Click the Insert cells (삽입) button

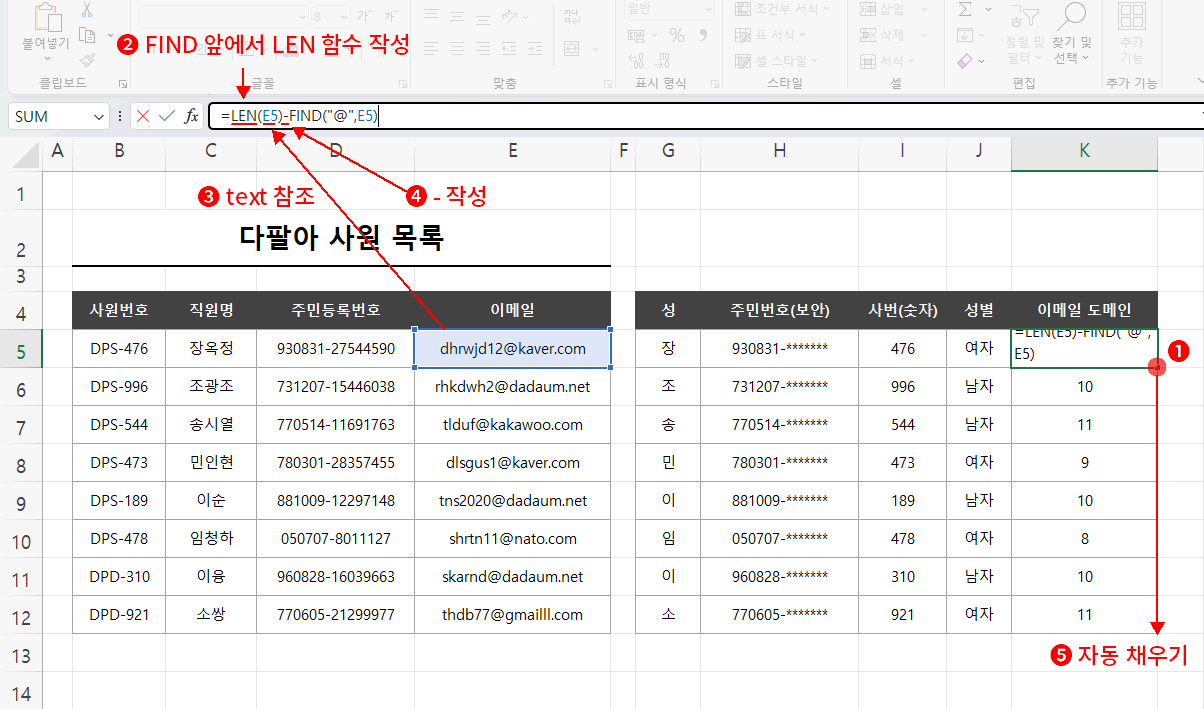[895, 9]
